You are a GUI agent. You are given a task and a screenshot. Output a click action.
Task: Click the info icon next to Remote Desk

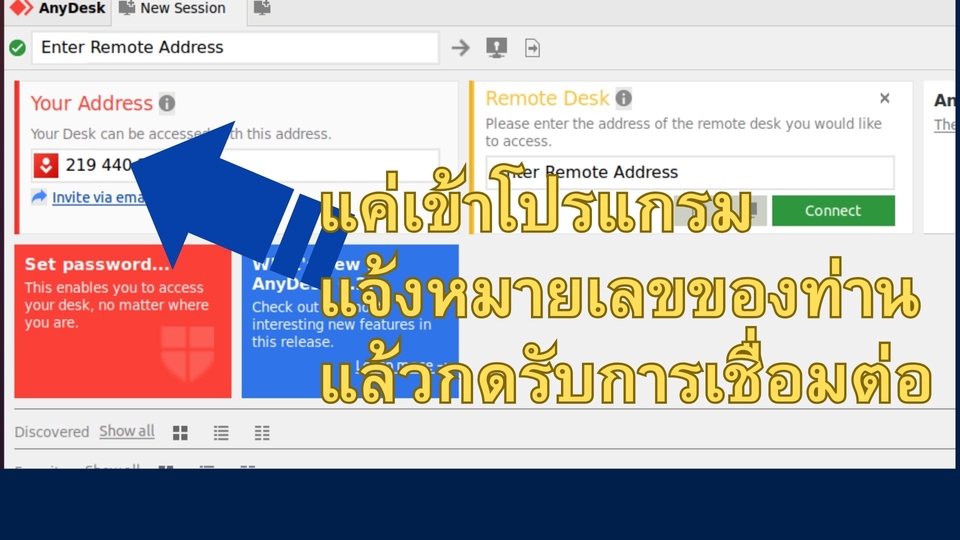click(623, 98)
